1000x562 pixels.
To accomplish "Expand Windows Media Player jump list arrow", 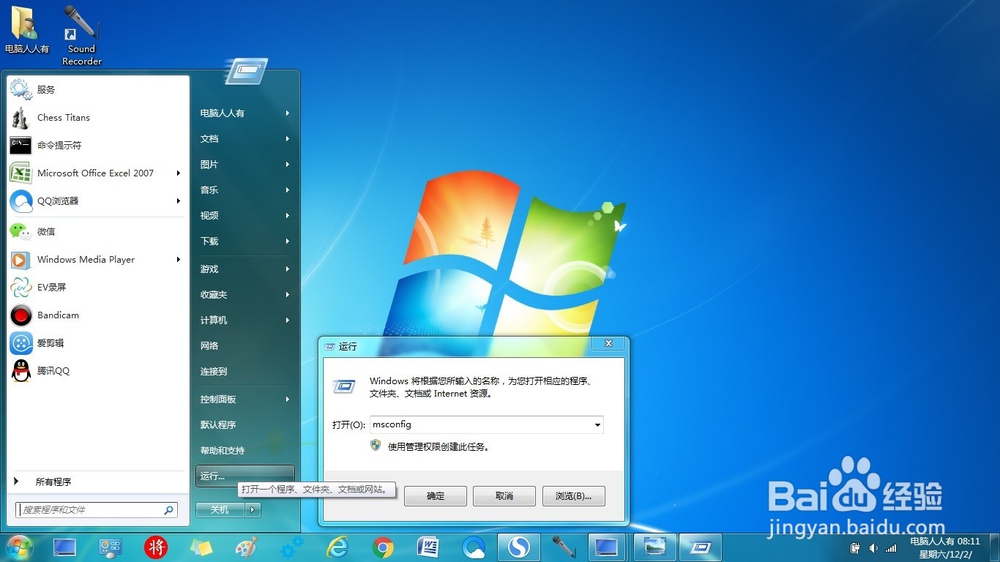I will coord(179,260).
